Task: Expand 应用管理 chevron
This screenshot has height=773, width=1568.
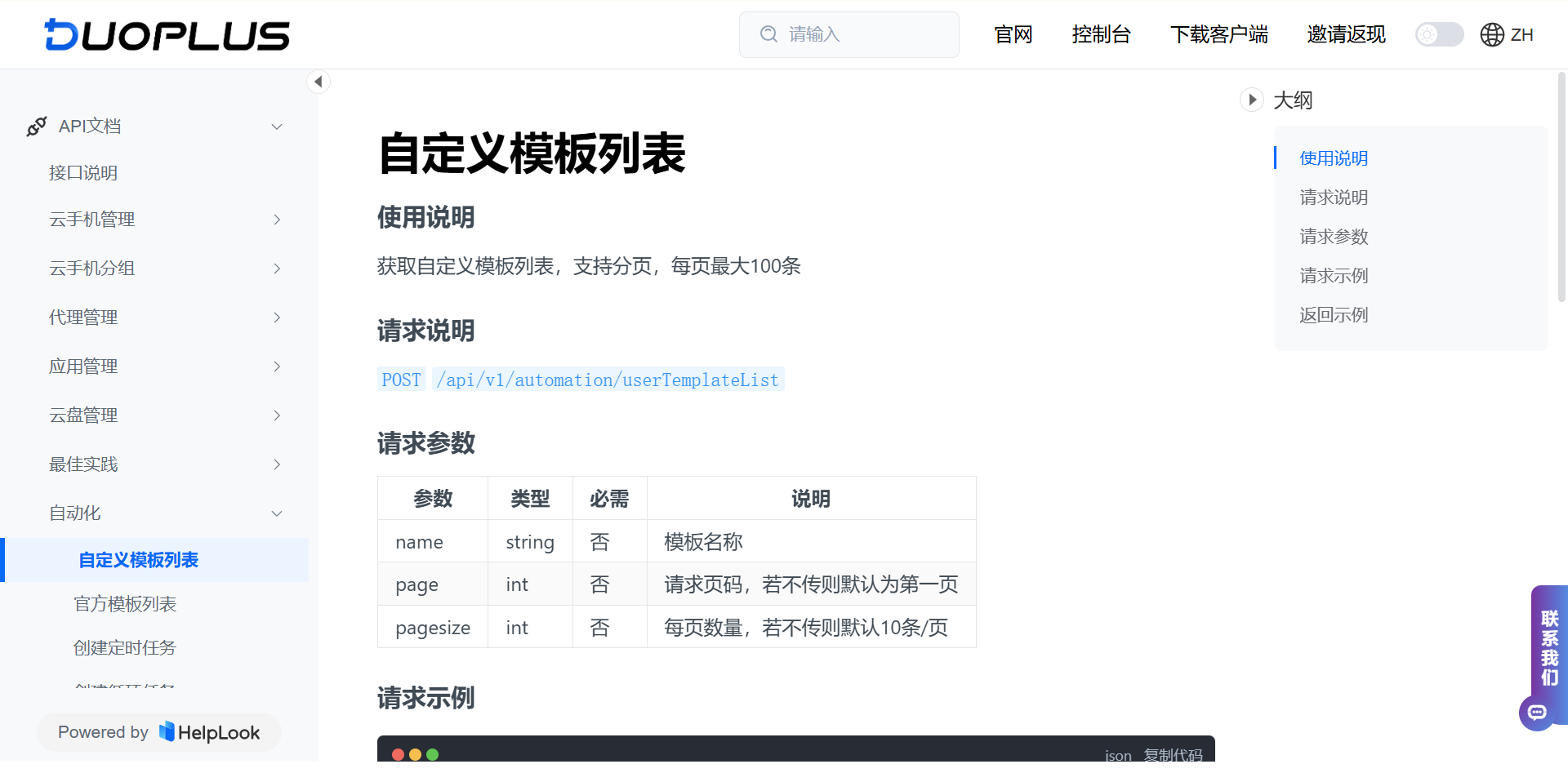Action: coord(277,367)
